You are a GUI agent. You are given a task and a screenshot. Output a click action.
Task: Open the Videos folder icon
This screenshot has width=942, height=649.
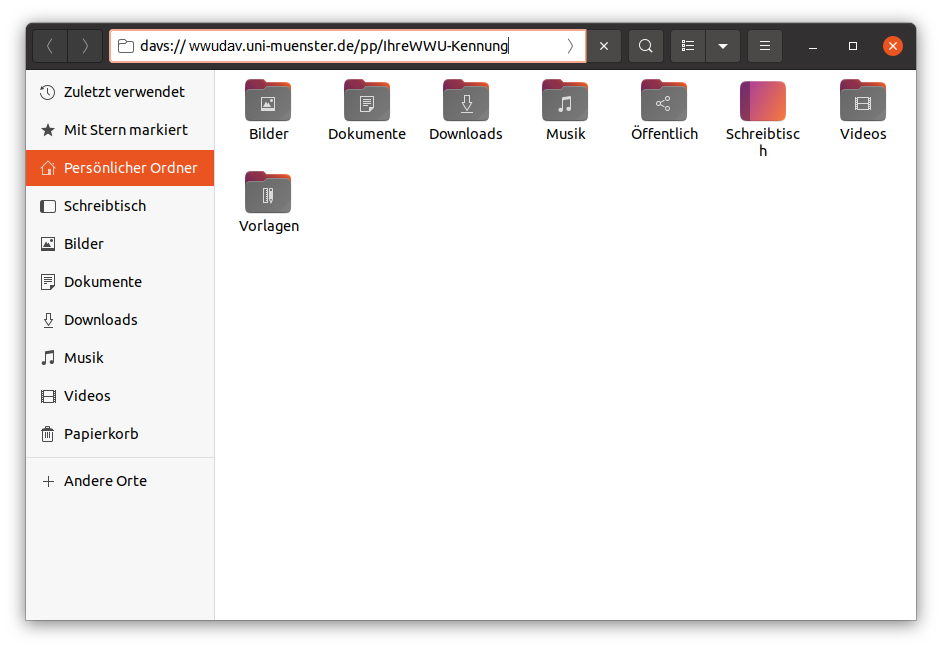862,102
